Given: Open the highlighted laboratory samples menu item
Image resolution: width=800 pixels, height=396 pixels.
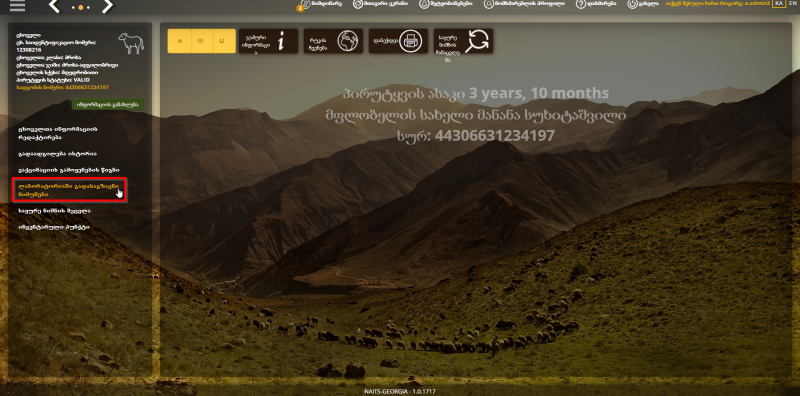Looking at the screenshot, I should (69, 190).
